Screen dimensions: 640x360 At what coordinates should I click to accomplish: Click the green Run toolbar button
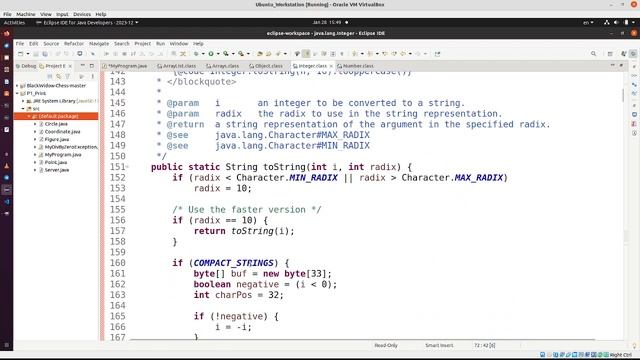[x=211, y=53]
